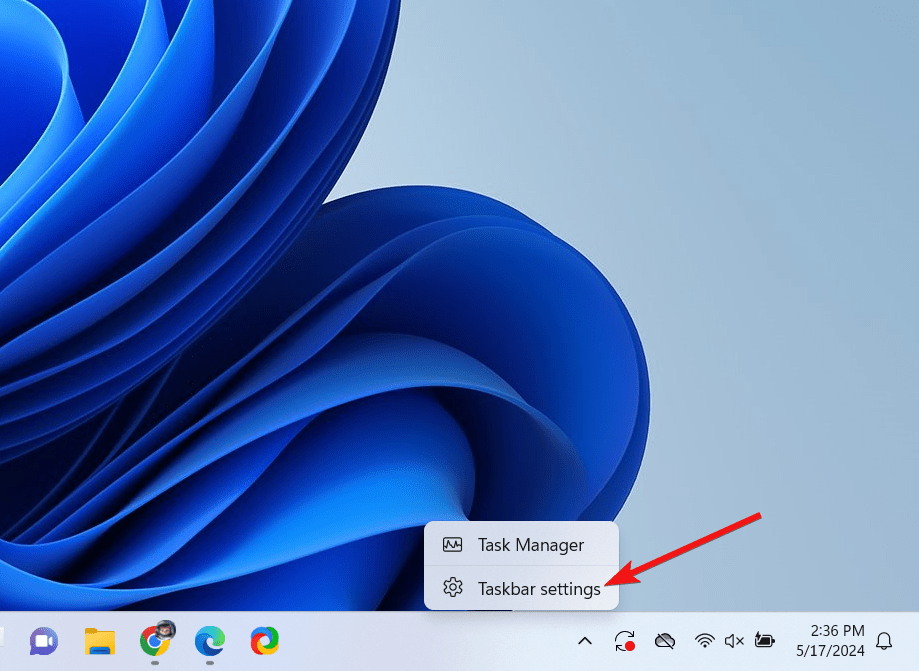Open the purple video chat taskbar app
This screenshot has width=919, height=671.
point(44,641)
